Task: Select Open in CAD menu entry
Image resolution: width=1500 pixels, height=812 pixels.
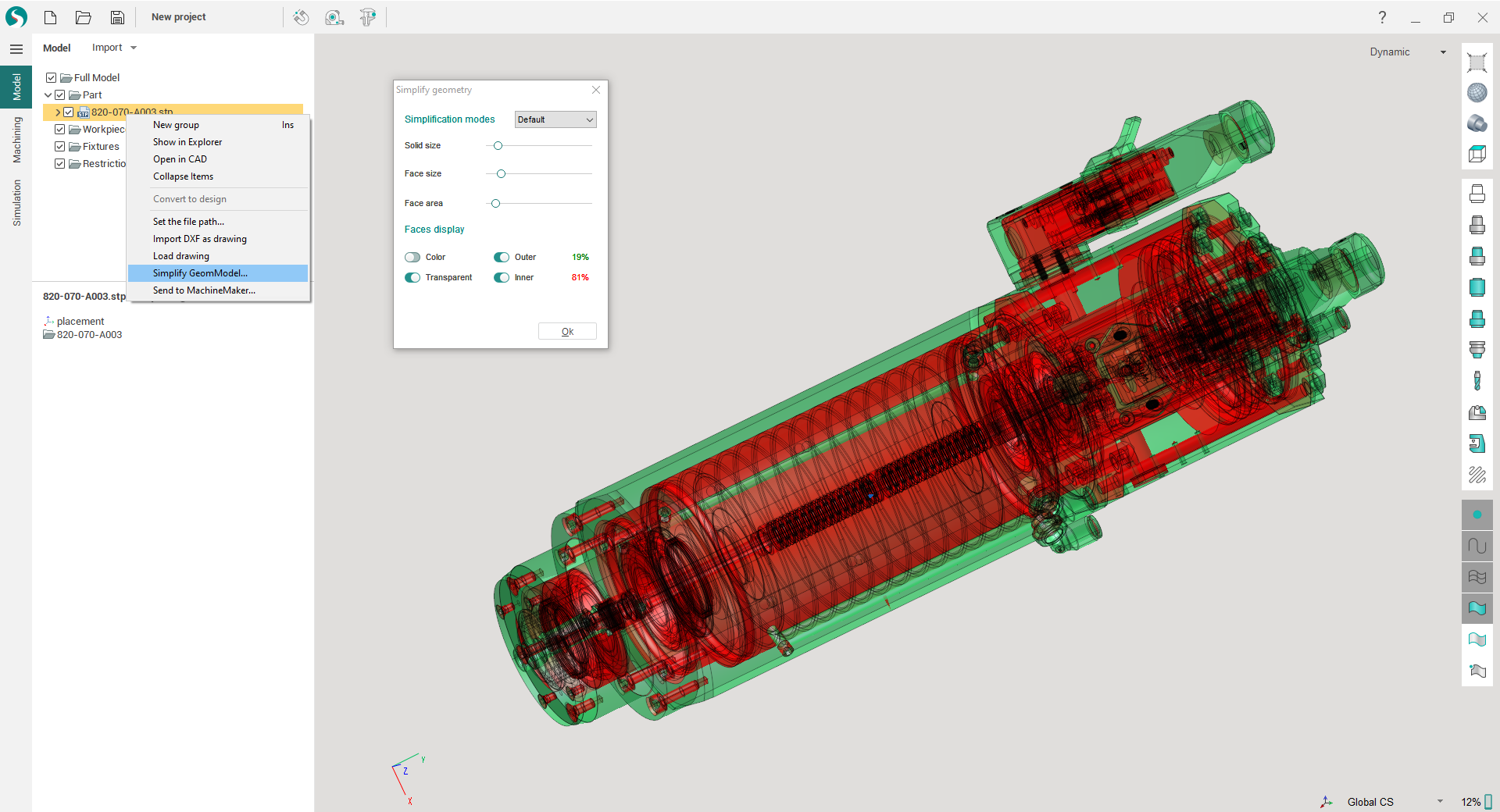Action: 219,159
